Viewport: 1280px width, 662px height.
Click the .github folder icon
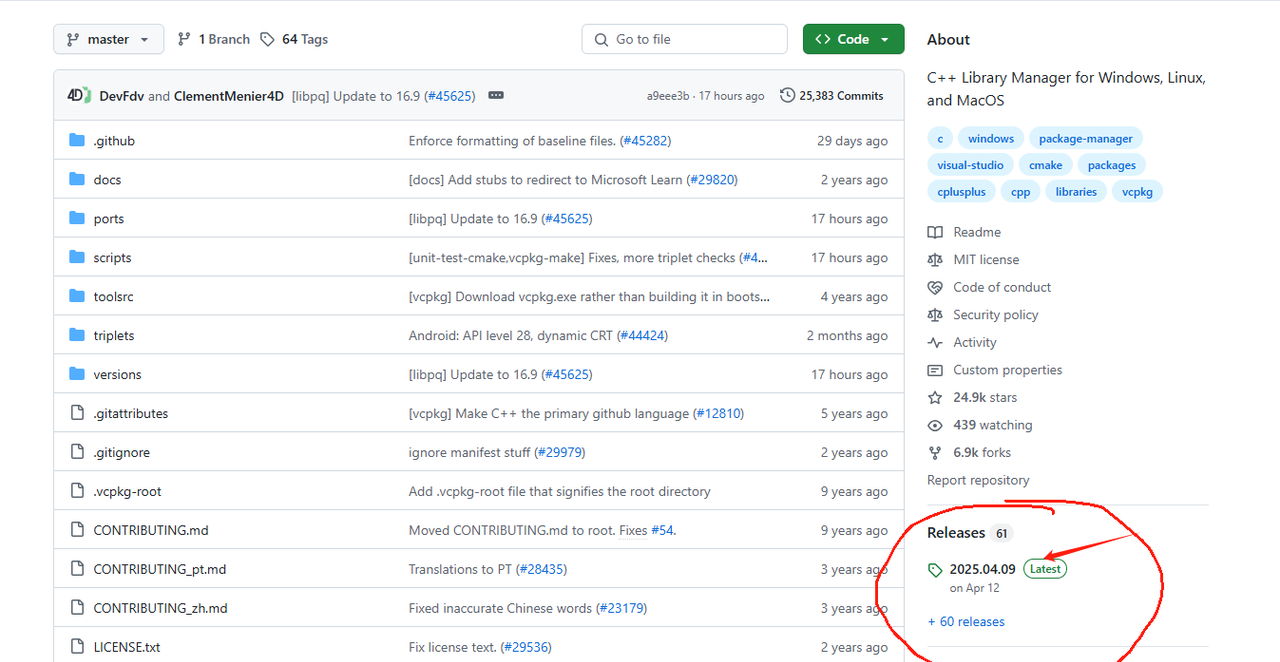tap(77, 141)
